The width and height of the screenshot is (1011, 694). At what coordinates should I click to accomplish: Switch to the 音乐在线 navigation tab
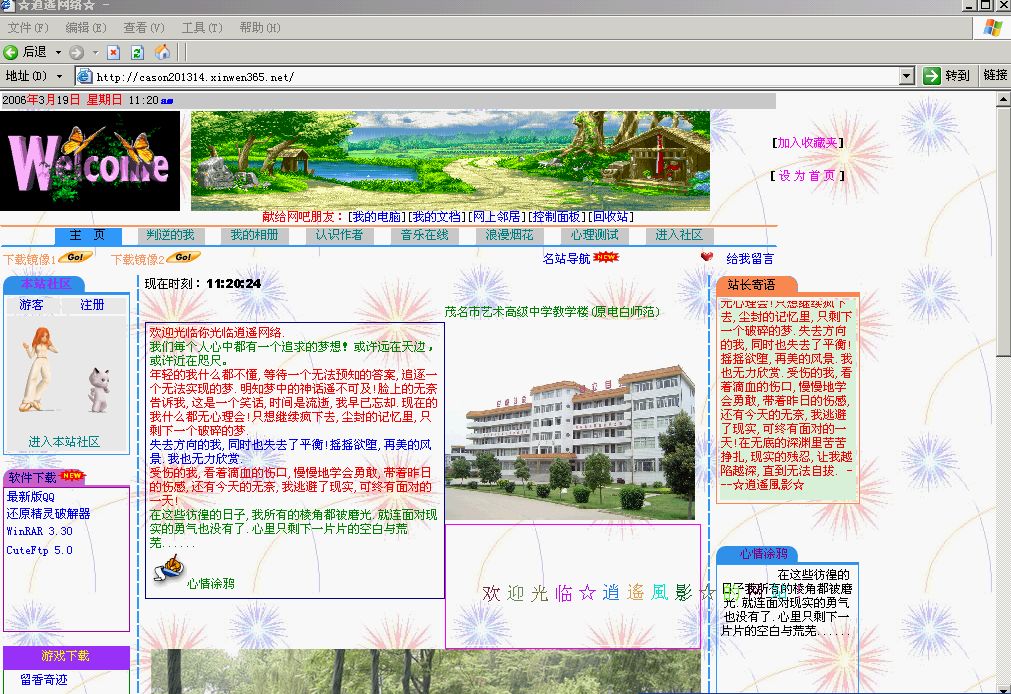point(425,236)
